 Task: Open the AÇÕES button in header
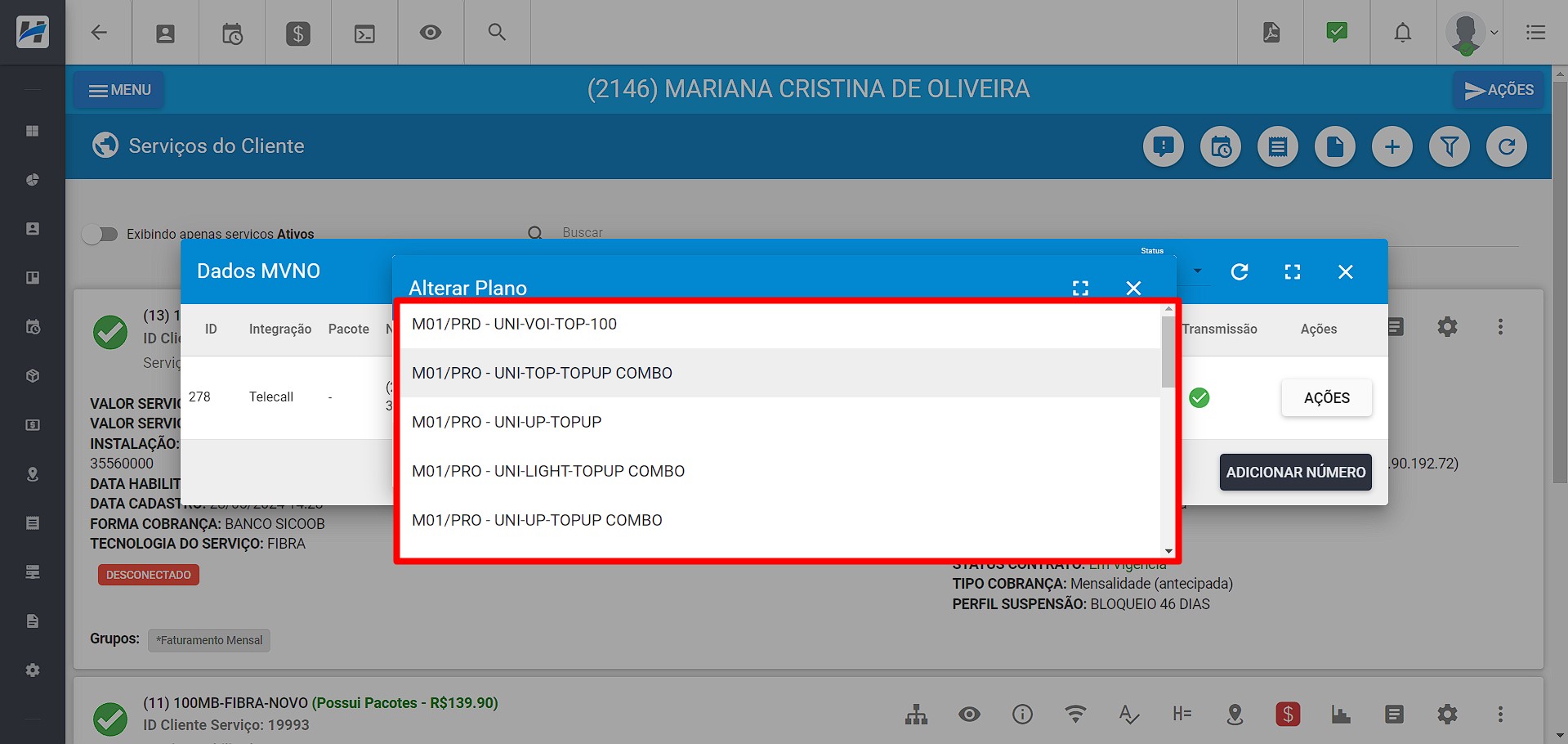pyautogui.click(x=1499, y=90)
